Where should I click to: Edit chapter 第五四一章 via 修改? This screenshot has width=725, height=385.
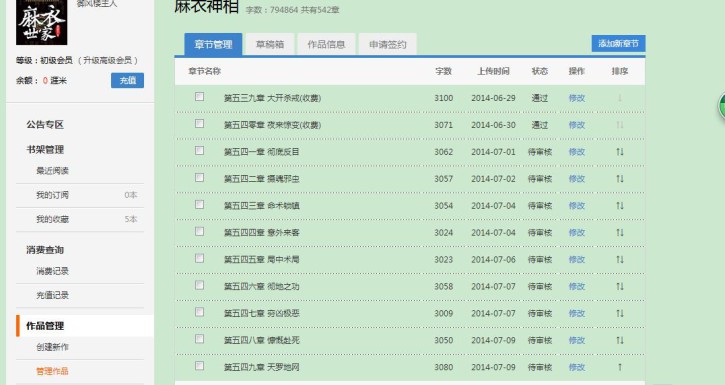pos(577,152)
